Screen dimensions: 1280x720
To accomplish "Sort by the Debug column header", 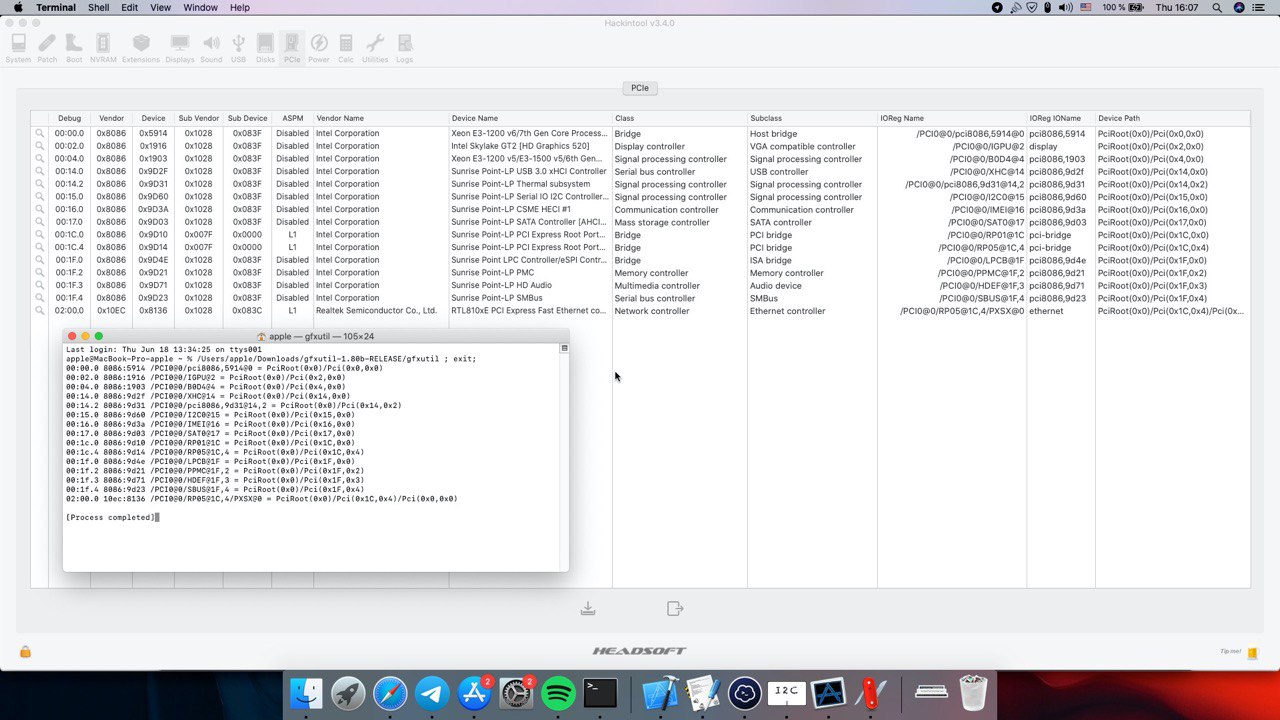I will 69,118.
